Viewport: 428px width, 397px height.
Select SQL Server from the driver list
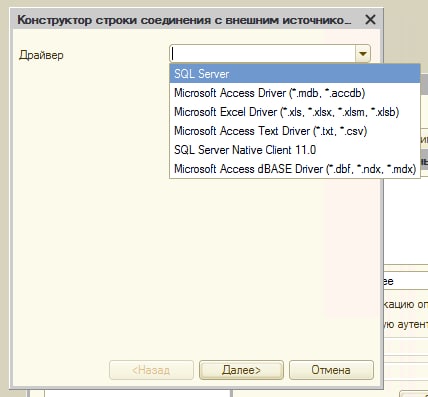[x=295, y=74]
